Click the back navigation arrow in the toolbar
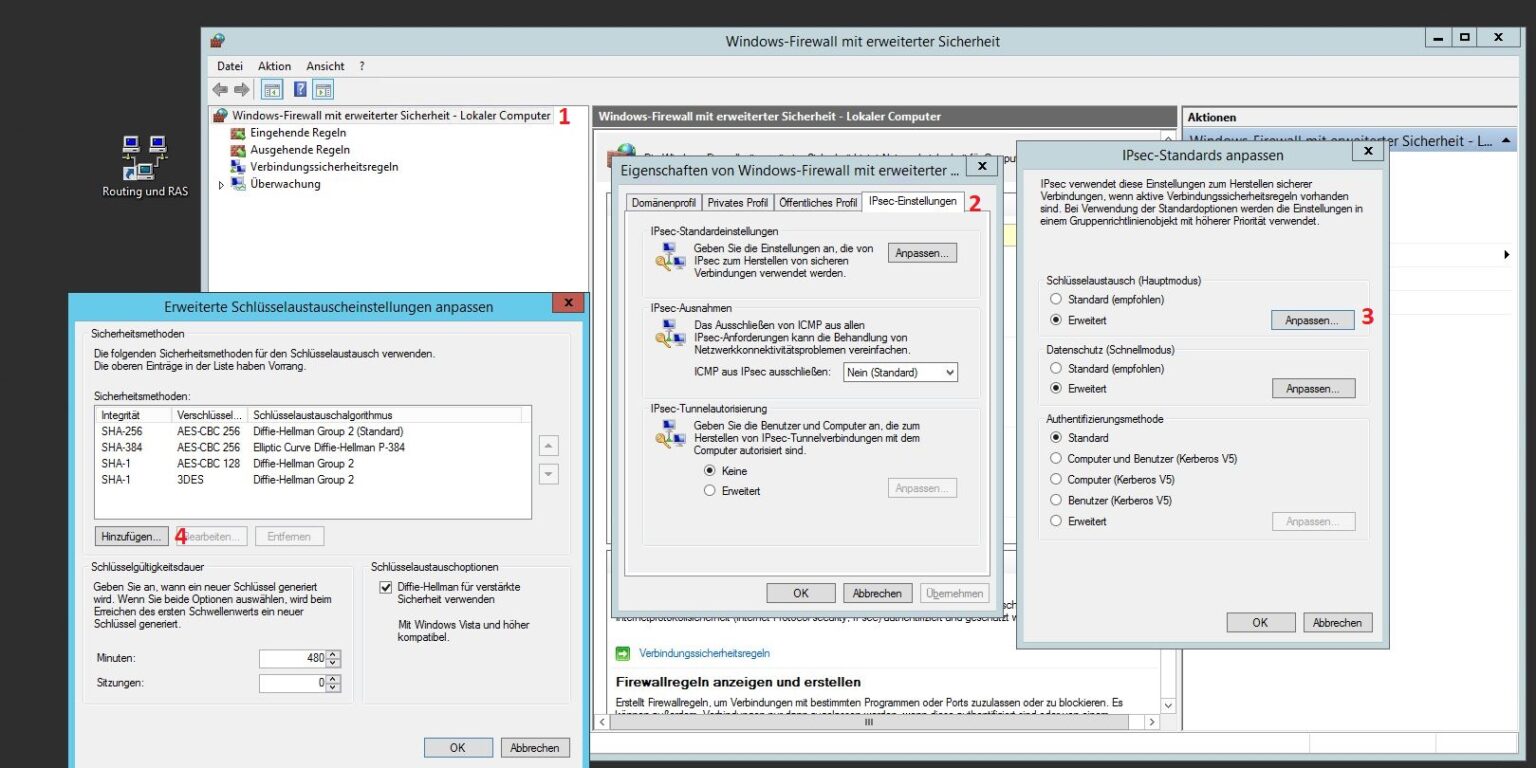The width and height of the screenshot is (1536, 768). click(219, 88)
